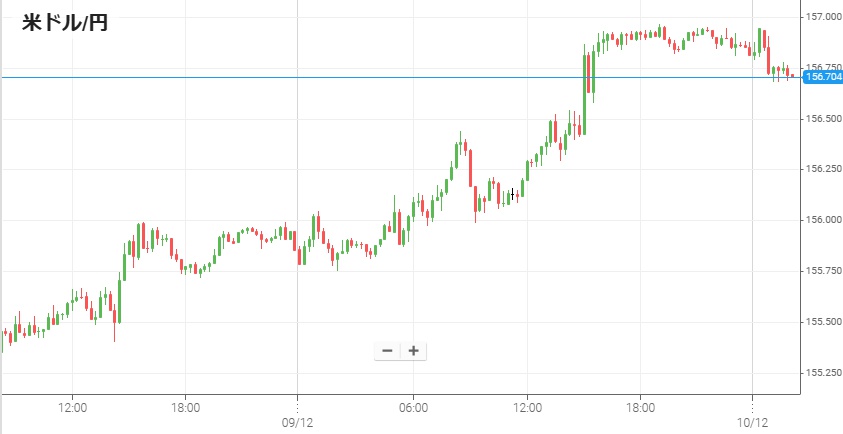Click the 155.500 price axis label
Image resolution: width=843 pixels, height=434 pixels.
[x=823, y=322]
